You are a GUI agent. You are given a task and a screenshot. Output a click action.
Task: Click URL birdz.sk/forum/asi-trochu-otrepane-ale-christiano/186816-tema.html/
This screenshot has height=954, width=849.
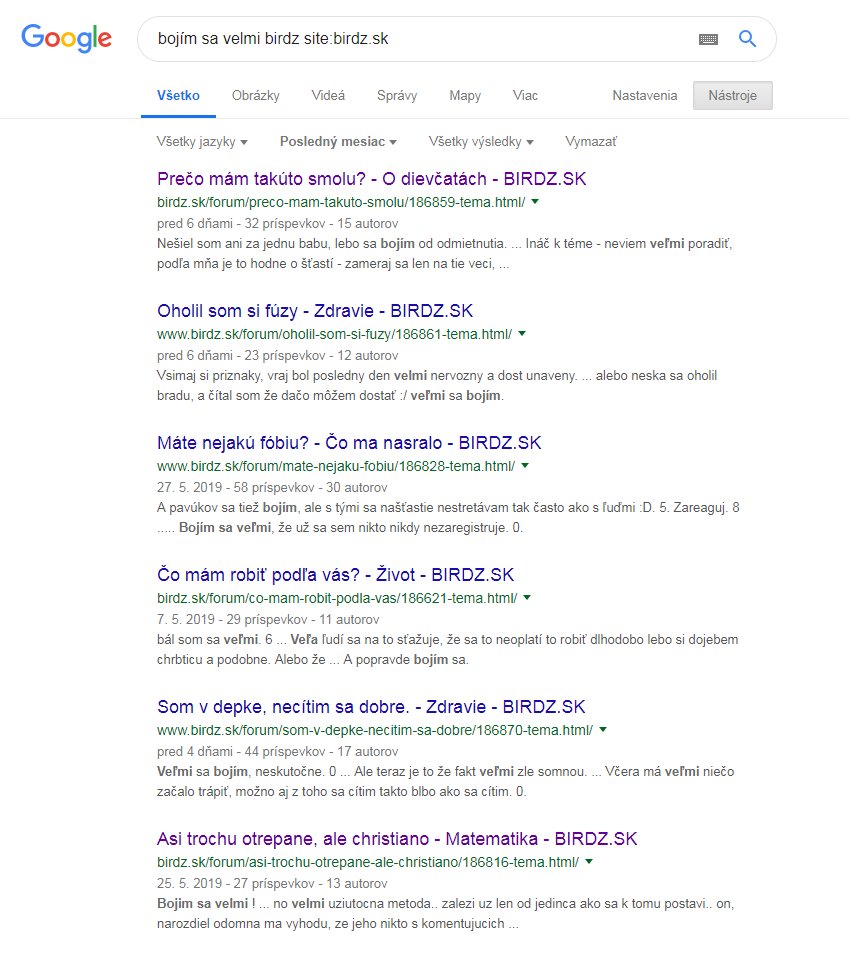click(x=368, y=863)
